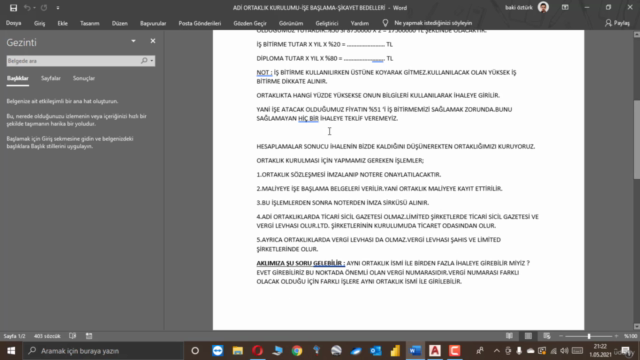Open Outlook from the taskbar
The height and width of the screenshot is (360, 640).
tap(376, 351)
